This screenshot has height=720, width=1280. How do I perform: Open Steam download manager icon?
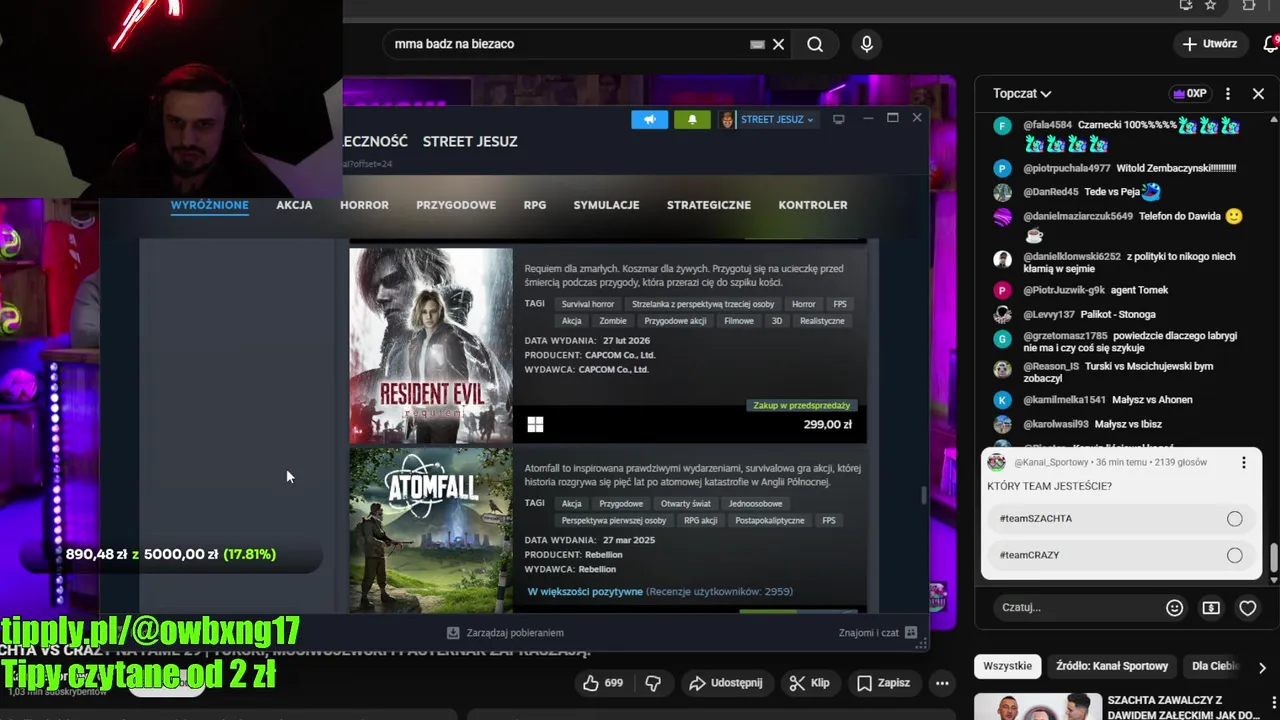(x=453, y=632)
